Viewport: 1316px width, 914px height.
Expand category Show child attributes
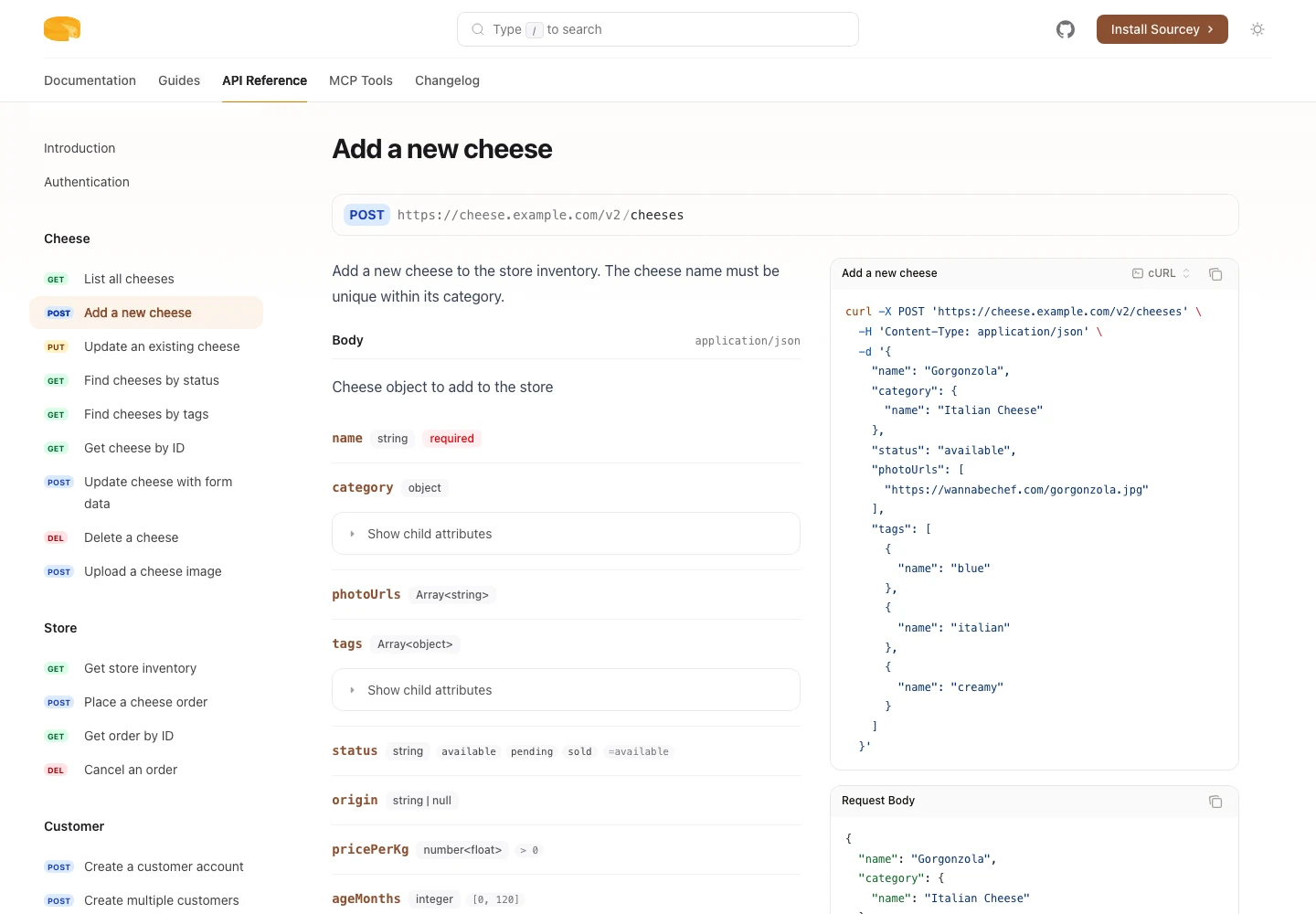point(566,534)
